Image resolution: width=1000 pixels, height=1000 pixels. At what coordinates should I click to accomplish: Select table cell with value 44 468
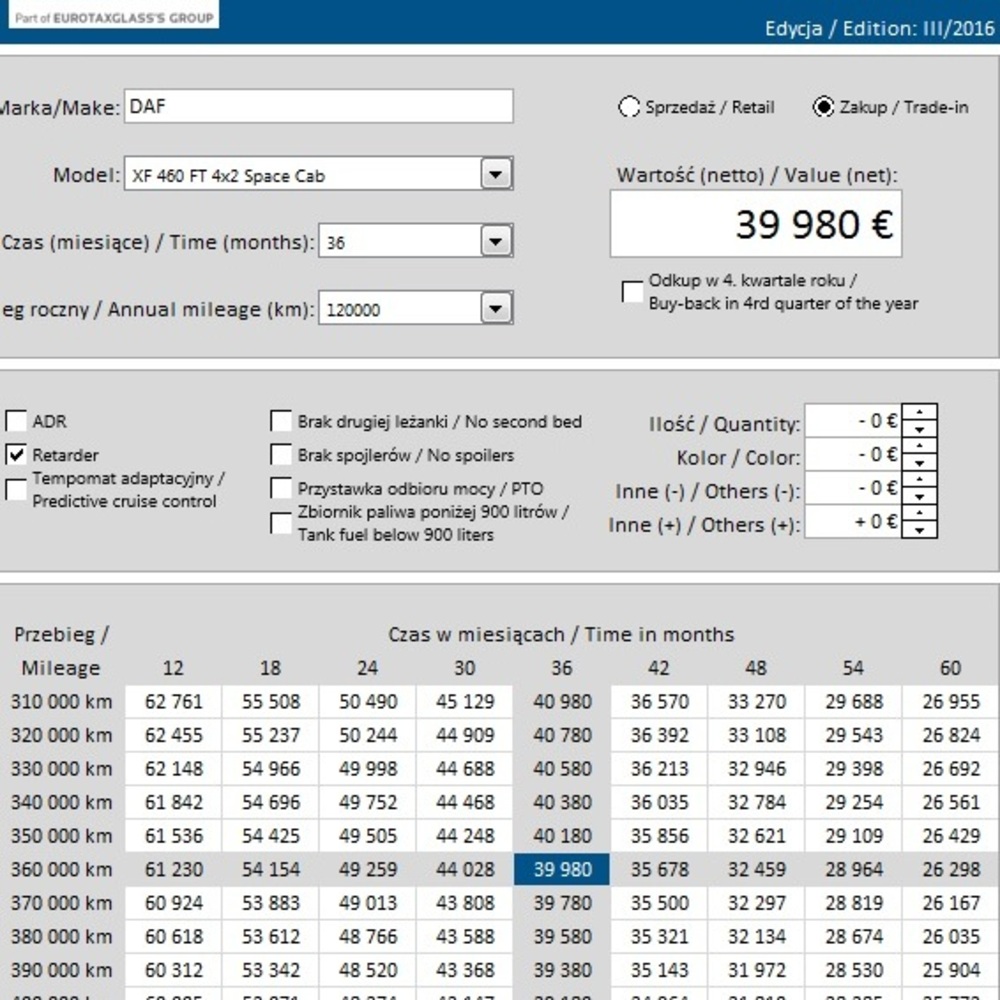[465, 802]
